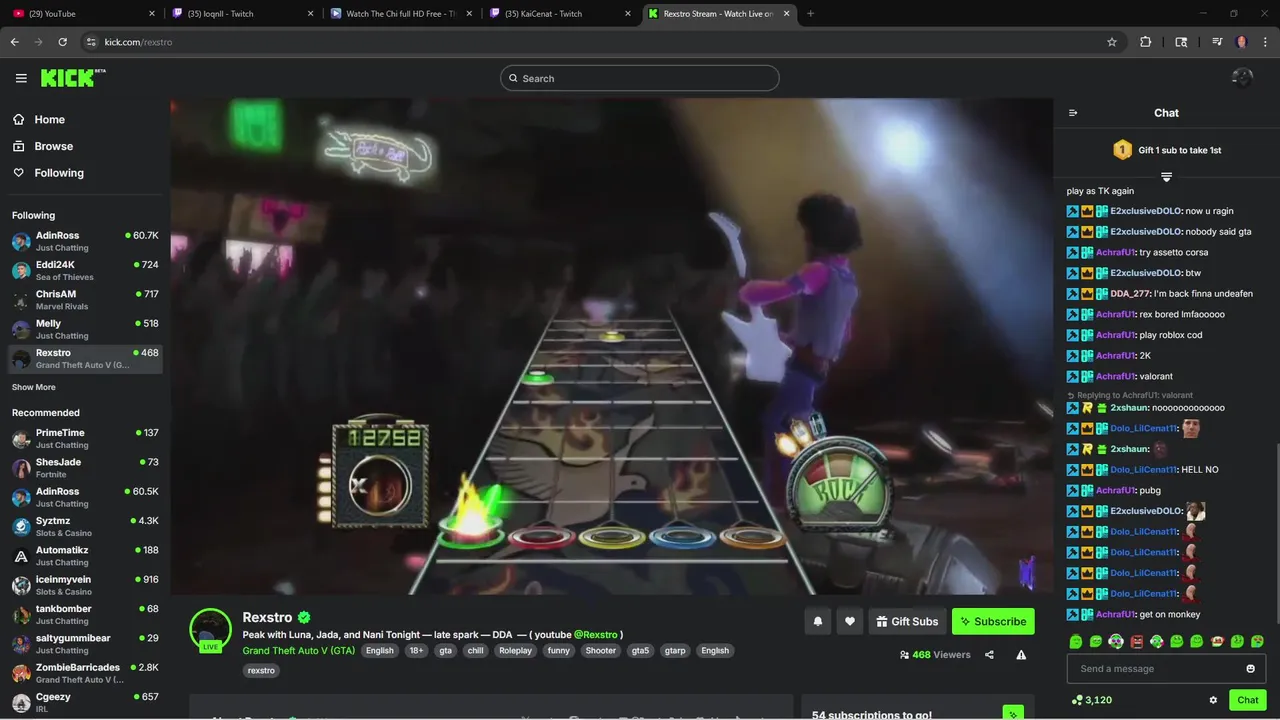
Task: Expand the gift leaderboard chevron under Chat header
Action: tap(1166, 177)
